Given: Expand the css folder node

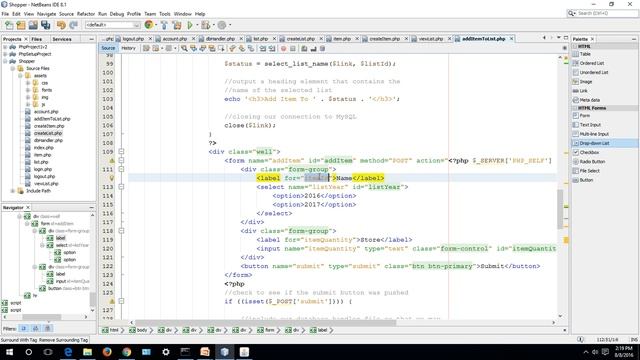Looking at the screenshot, I should point(28,83).
